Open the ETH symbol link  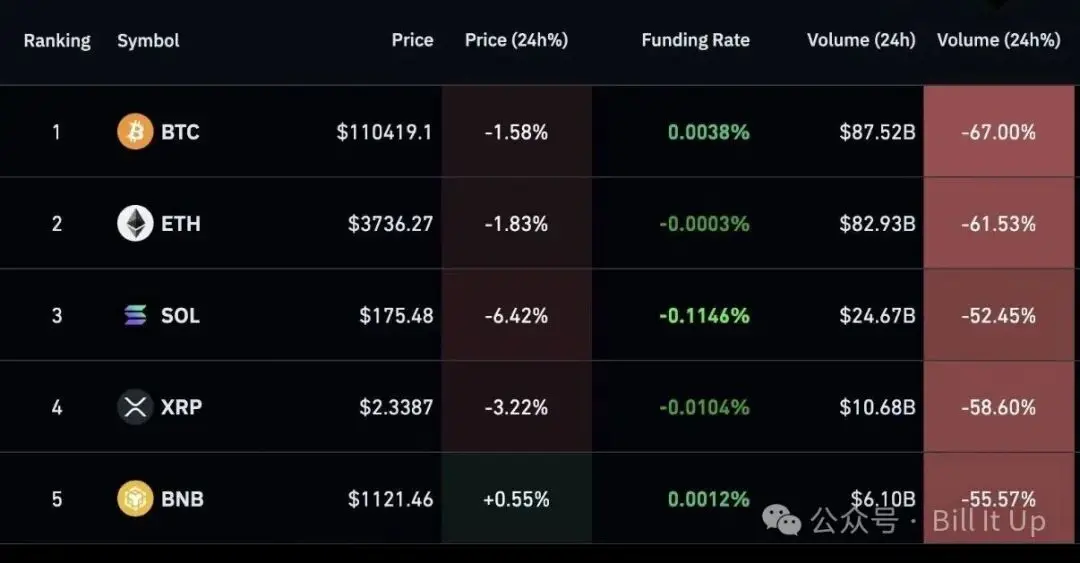(x=181, y=224)
